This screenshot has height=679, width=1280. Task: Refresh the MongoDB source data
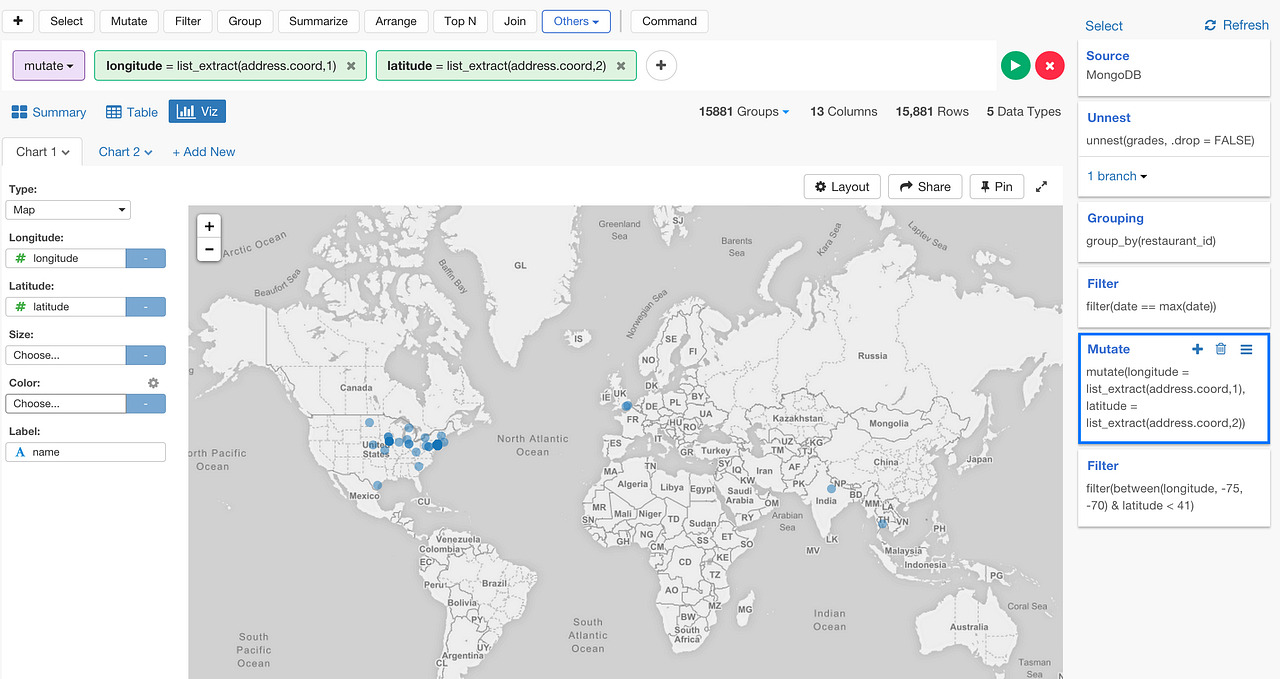(x=1236, y=25)
